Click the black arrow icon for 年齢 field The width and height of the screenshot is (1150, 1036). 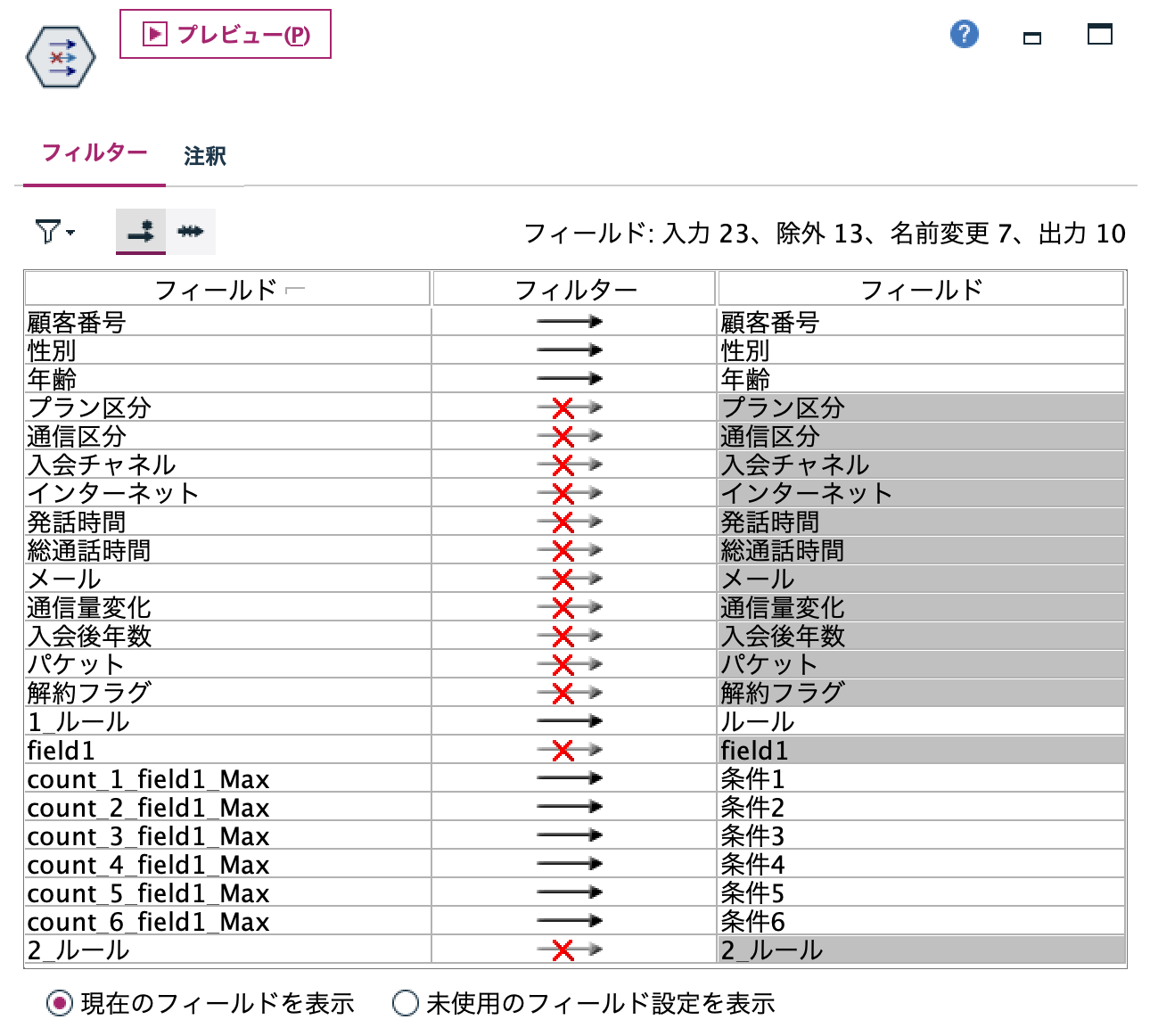(569, 378)
